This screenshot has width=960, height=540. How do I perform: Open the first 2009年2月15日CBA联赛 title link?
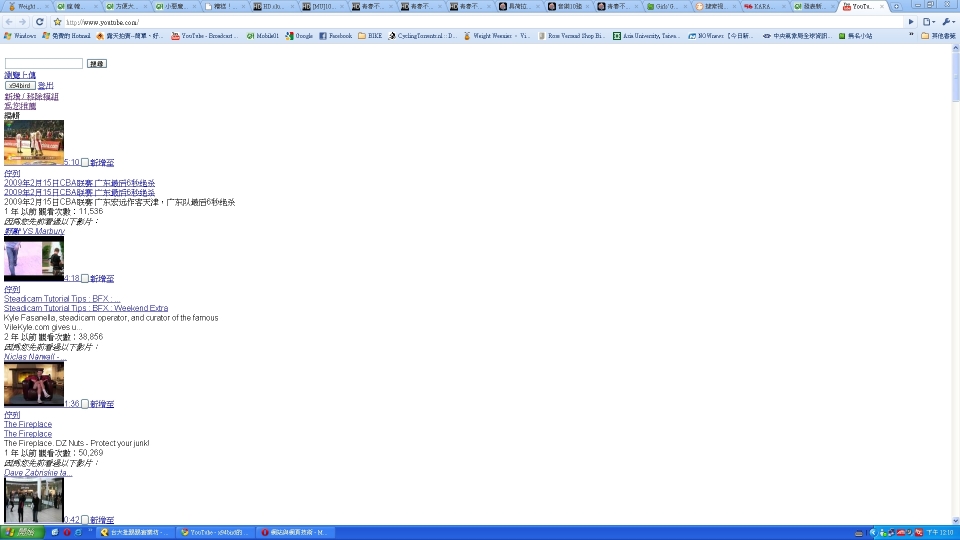(80, 183)
